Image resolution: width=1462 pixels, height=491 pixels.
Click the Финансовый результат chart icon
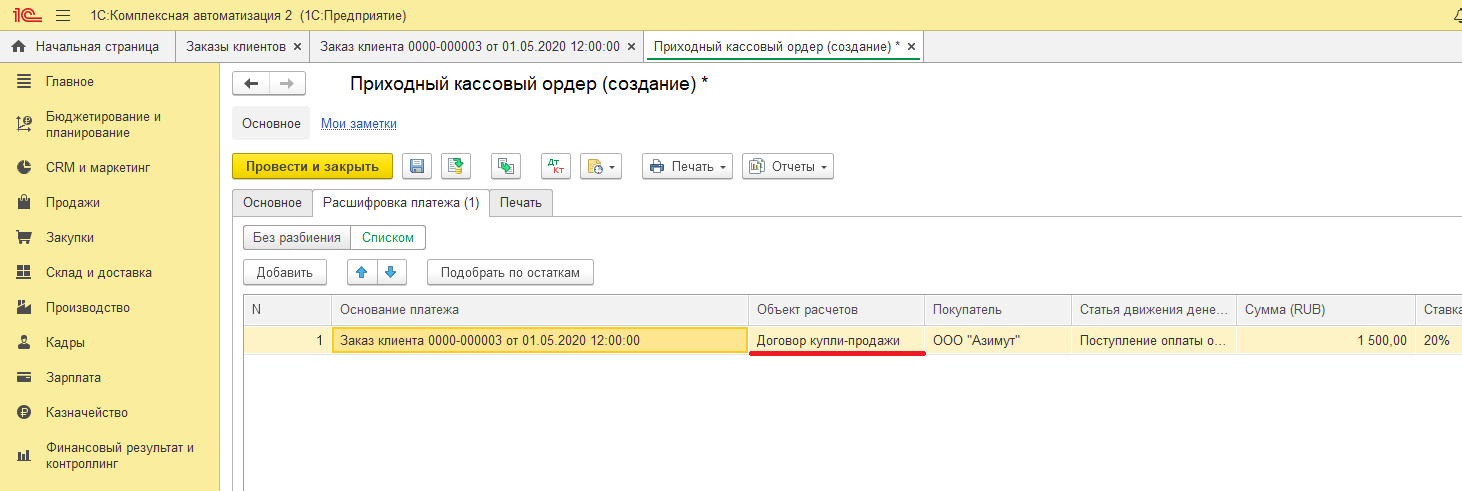[24, 455]
